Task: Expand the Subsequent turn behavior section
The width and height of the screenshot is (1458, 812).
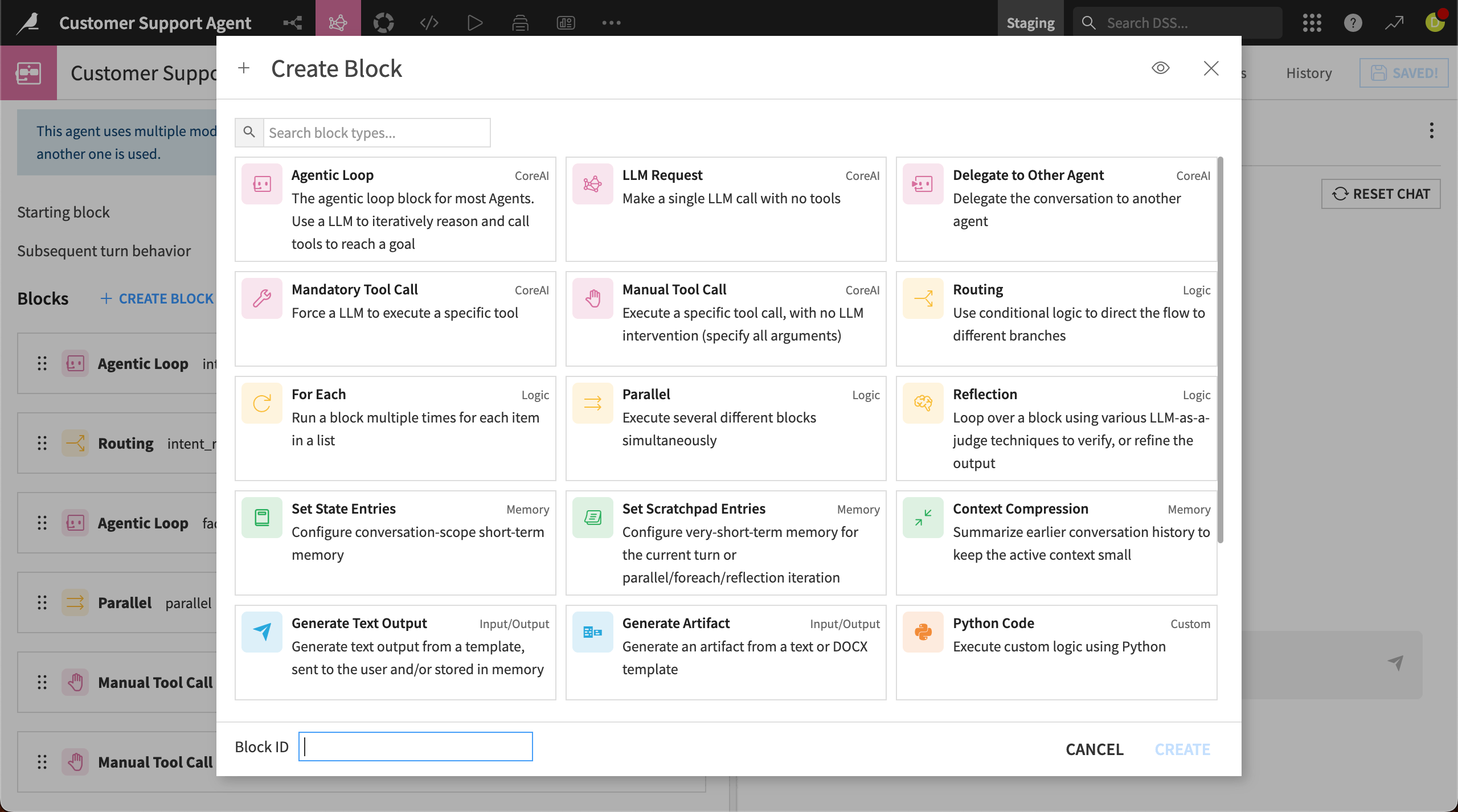Action: coord(103,251)
